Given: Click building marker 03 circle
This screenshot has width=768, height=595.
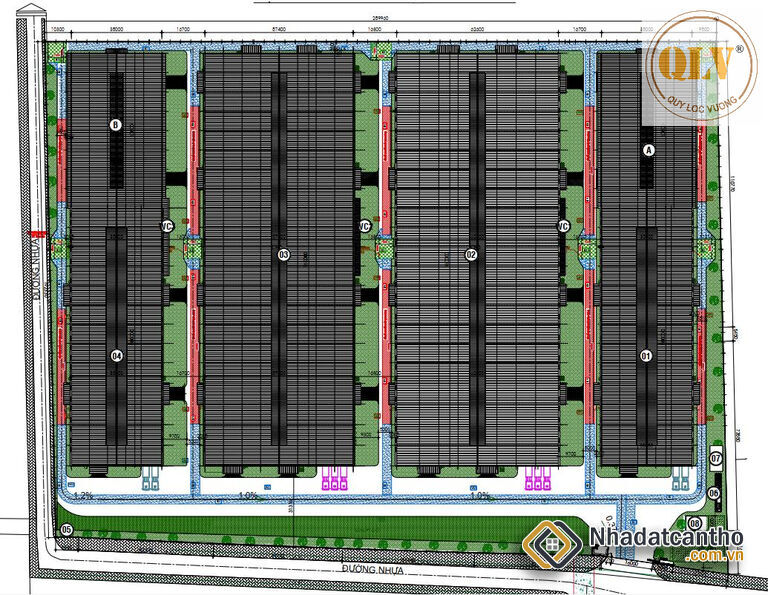Looking at the screenshot, I should click(283, 255).
